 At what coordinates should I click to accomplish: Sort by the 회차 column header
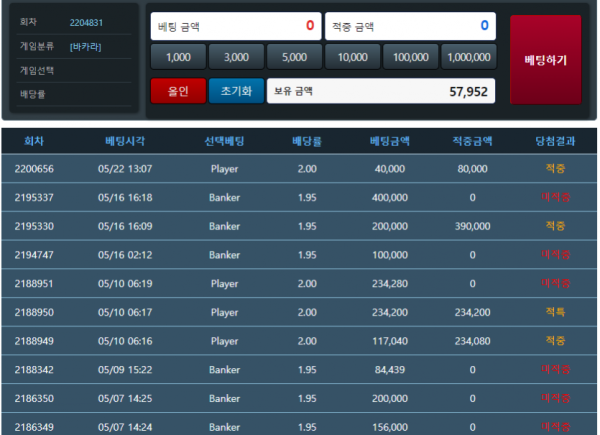[x=34, y=141]
